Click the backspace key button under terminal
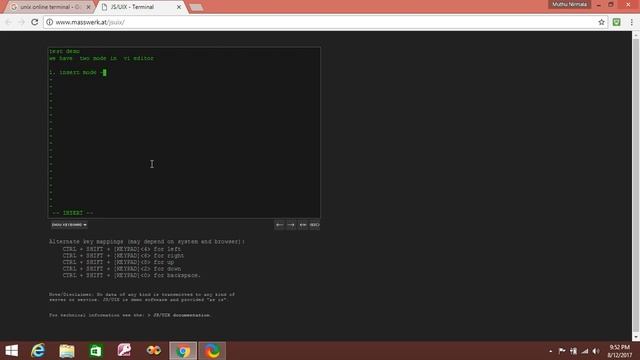The height and width of the screenshot is (360, 640). pyautogui.click(x=303, y=225)
